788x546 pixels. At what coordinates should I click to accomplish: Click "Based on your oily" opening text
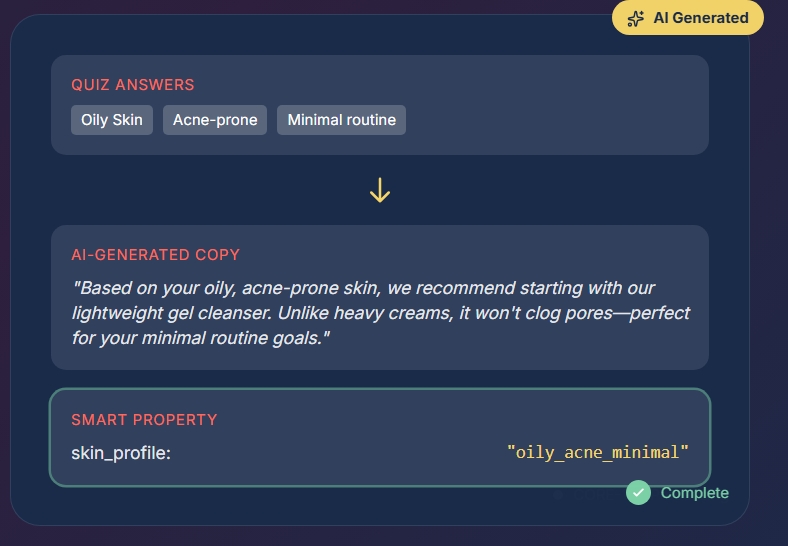(150, 288)
